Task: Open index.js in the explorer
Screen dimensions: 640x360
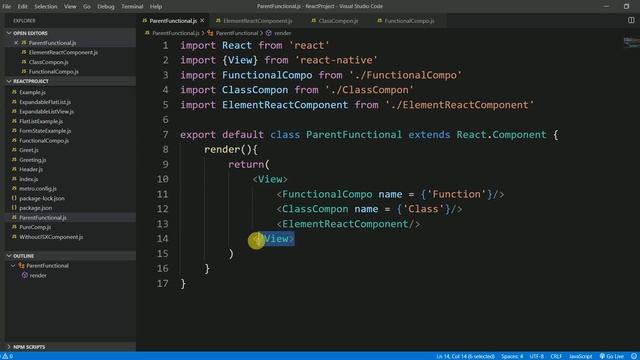Action: click(x=29, y=179)
